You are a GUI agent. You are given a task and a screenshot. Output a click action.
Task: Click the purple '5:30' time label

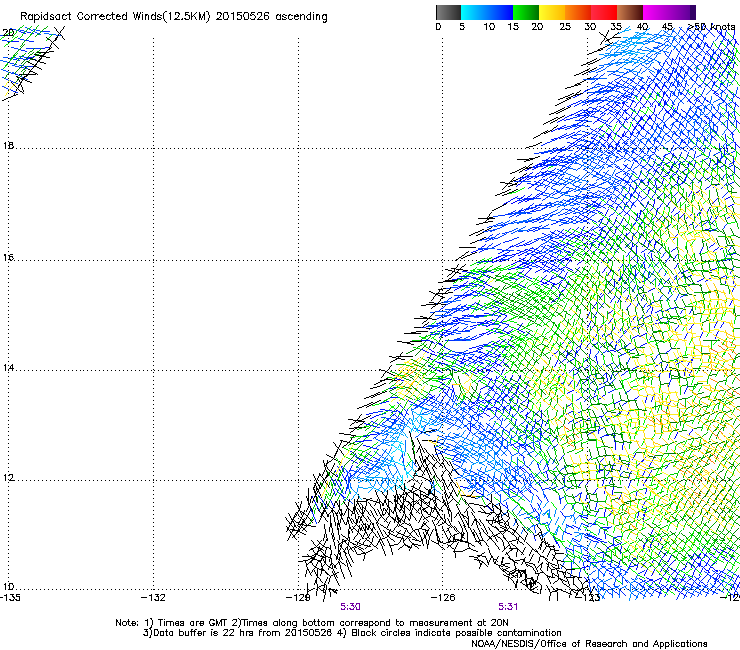pos(350,607)
